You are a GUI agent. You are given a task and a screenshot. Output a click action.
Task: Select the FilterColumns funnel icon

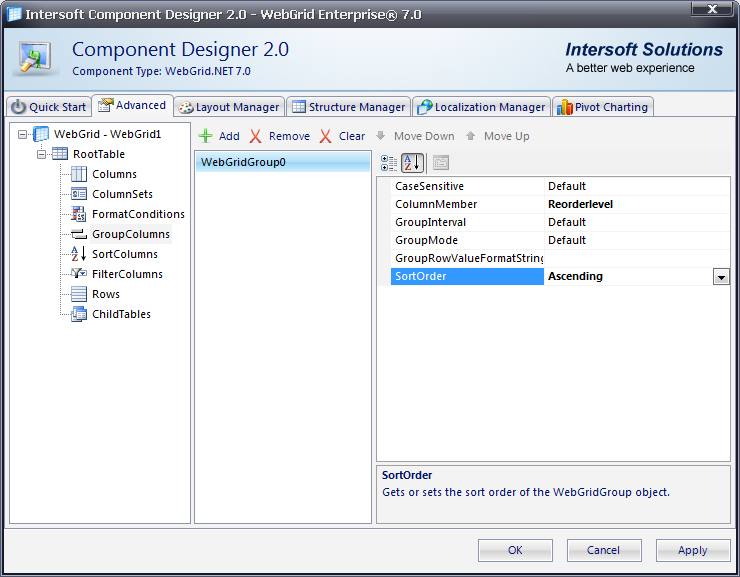(79, 274)
